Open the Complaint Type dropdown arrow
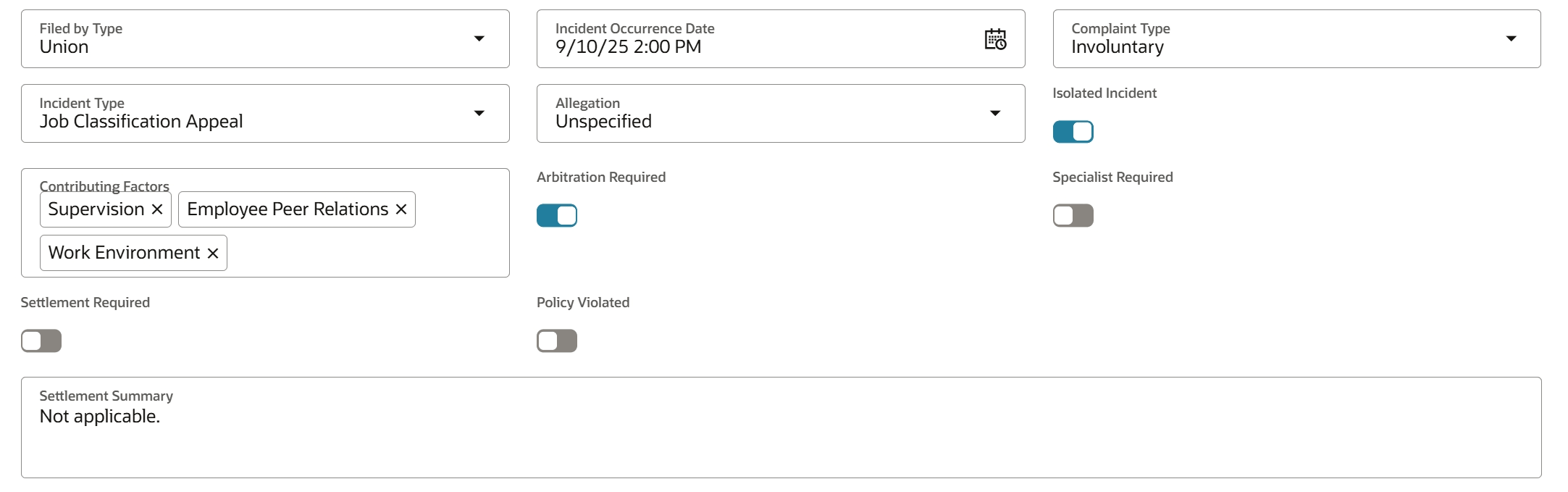1568x492 pixels. click(x=1511, y=39)
